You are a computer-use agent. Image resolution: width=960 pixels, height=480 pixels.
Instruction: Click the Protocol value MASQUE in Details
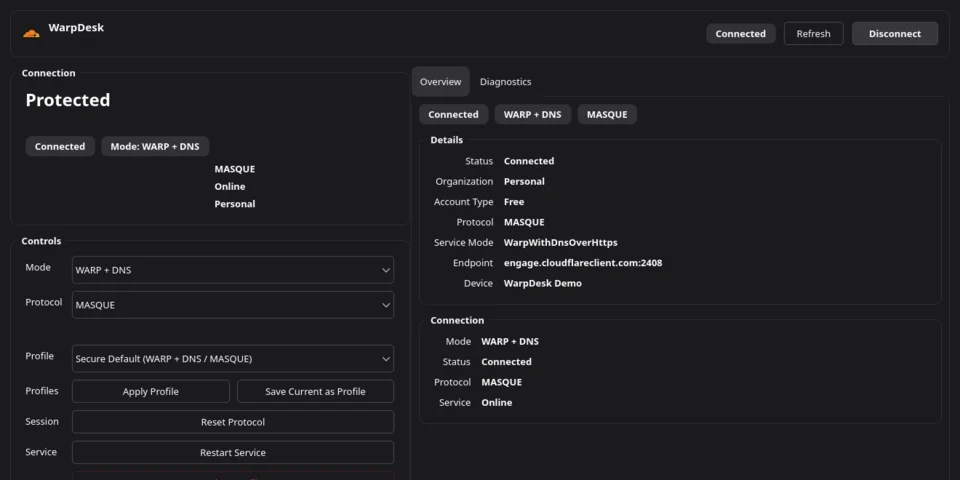pos(524,222)
